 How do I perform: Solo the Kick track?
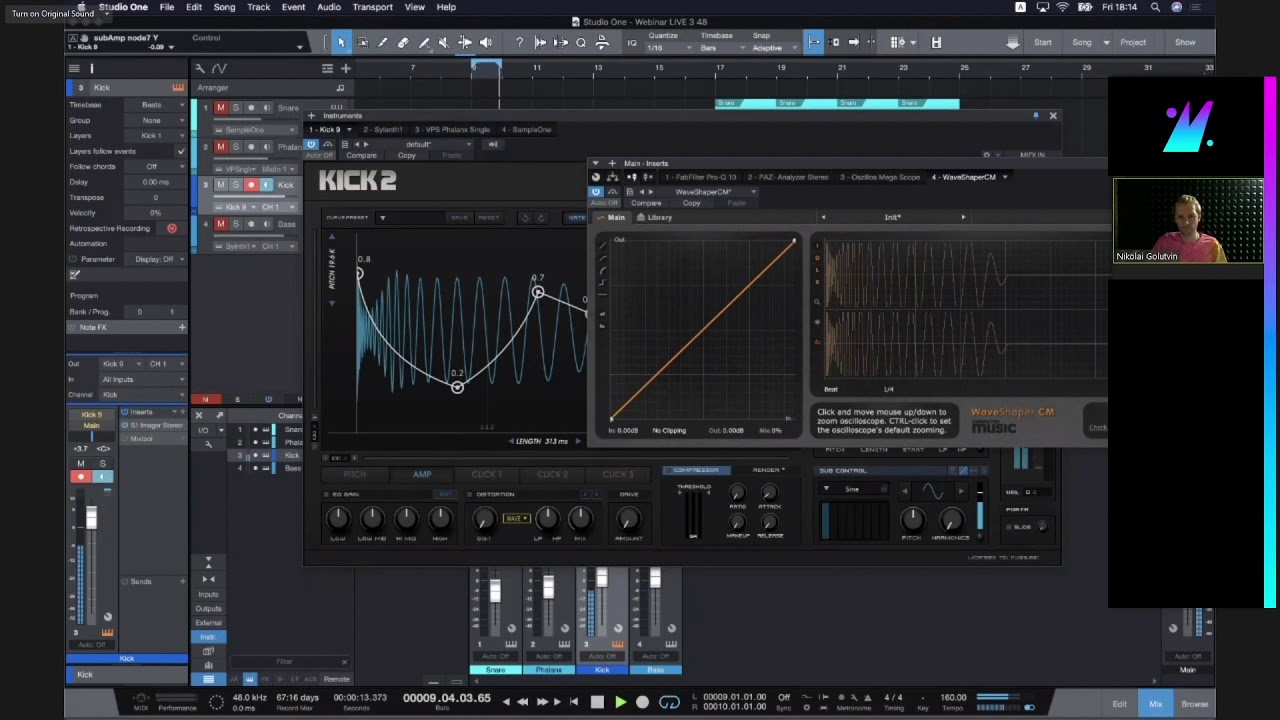[x=236, y=185]
